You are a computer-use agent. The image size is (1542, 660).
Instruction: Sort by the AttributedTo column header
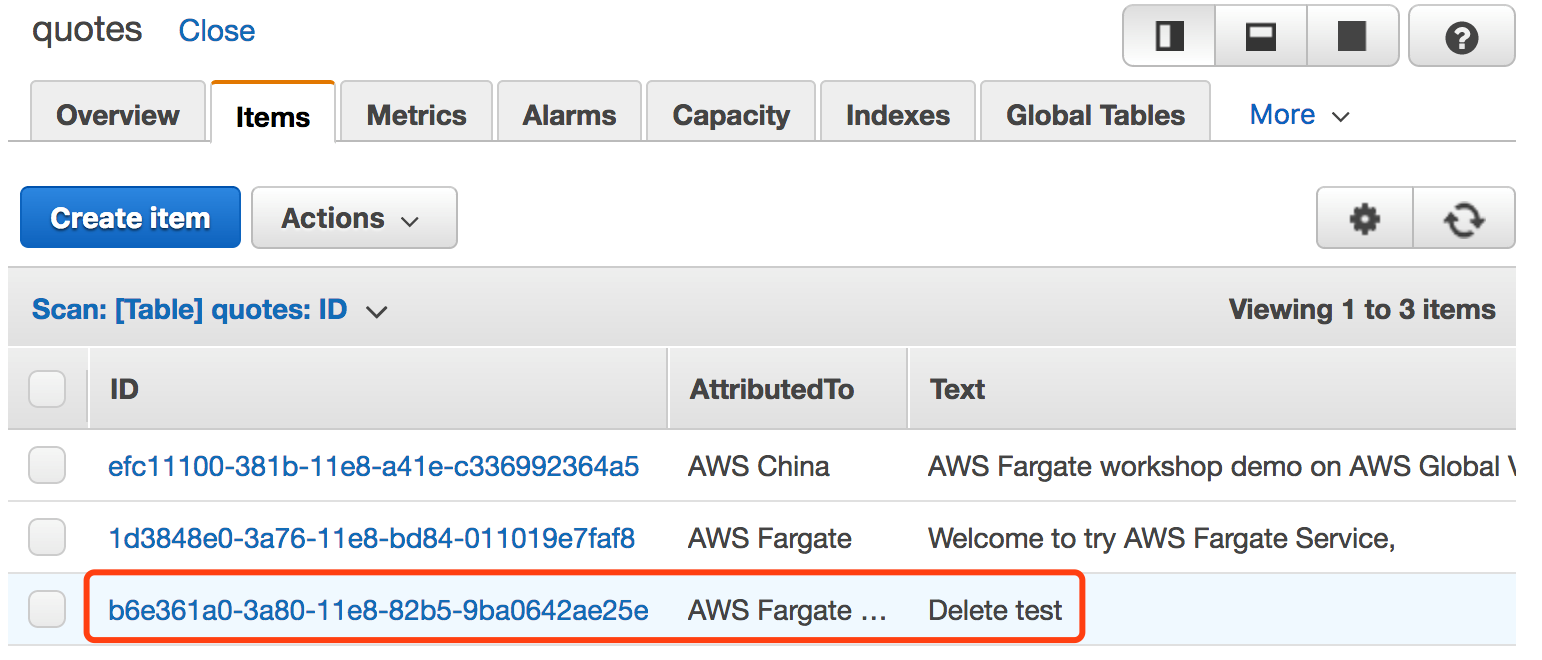[771, 389]
